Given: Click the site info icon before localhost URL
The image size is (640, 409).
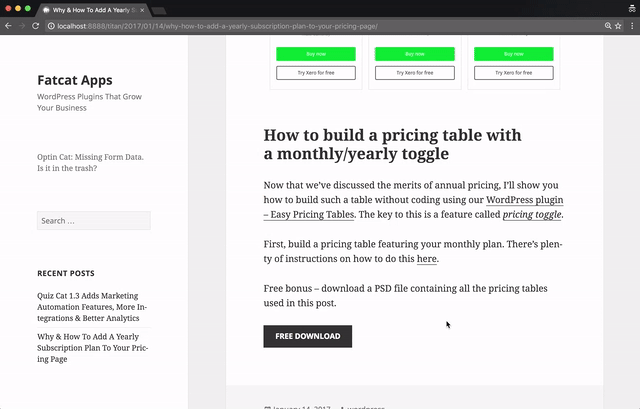Looking at the screenshot, I should (51, 25).
